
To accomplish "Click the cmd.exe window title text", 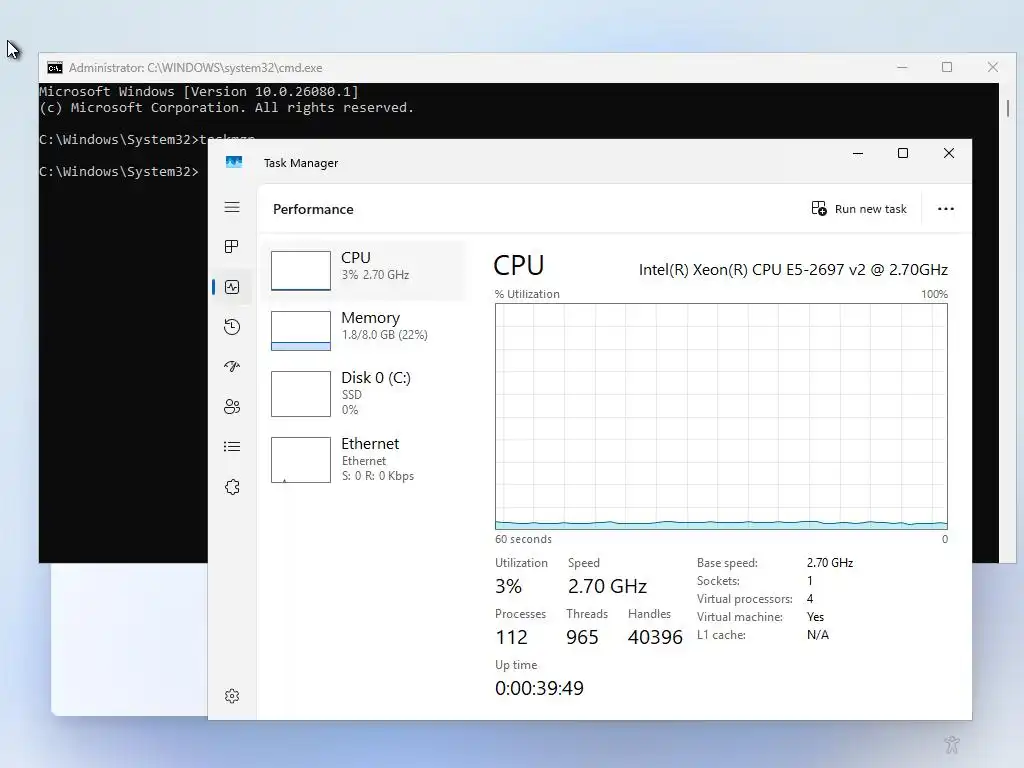I will [x=195, y=68].
